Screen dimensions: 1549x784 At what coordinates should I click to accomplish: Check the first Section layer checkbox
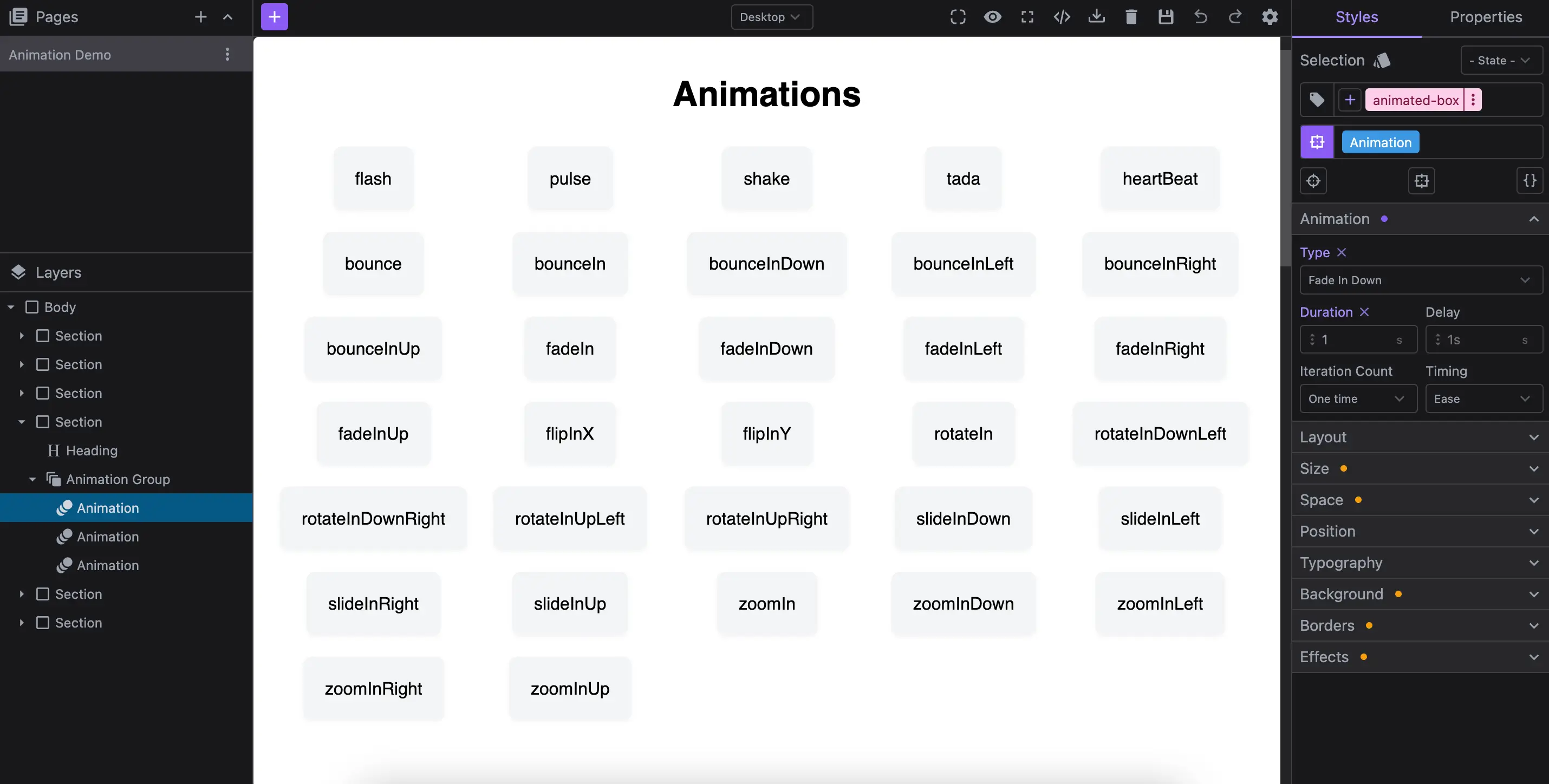point(43,336)
